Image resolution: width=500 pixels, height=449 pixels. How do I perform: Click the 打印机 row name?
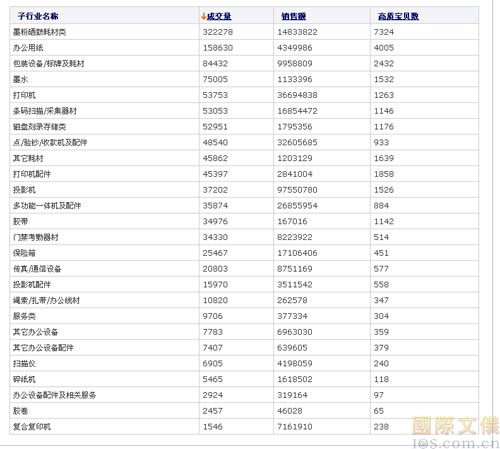(24, 95)
